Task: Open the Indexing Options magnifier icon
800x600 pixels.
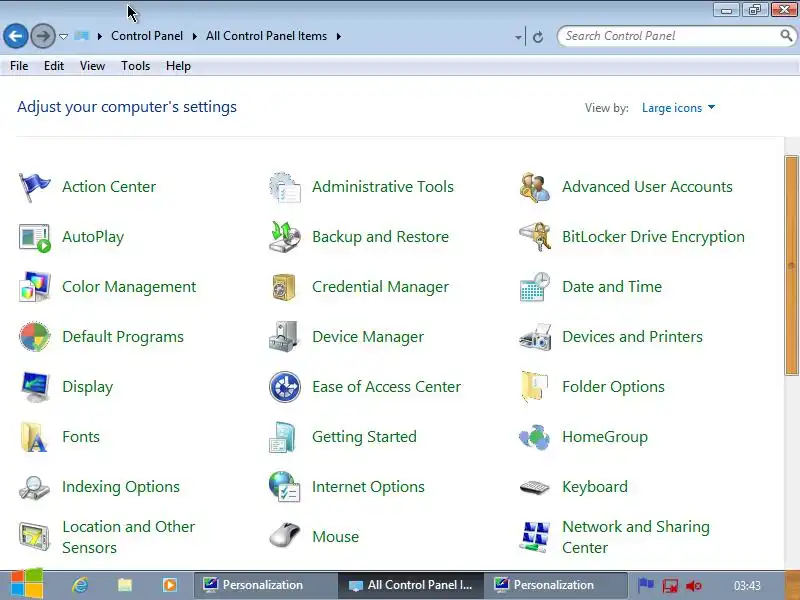Action: 34,487
